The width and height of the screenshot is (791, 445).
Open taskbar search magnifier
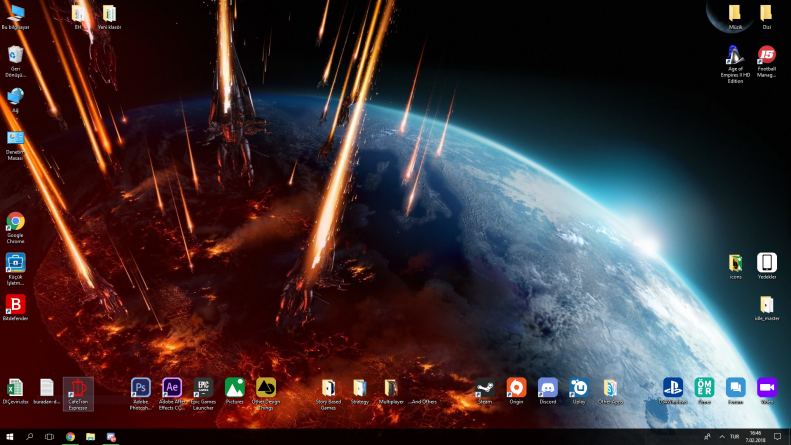click(29, 436)
